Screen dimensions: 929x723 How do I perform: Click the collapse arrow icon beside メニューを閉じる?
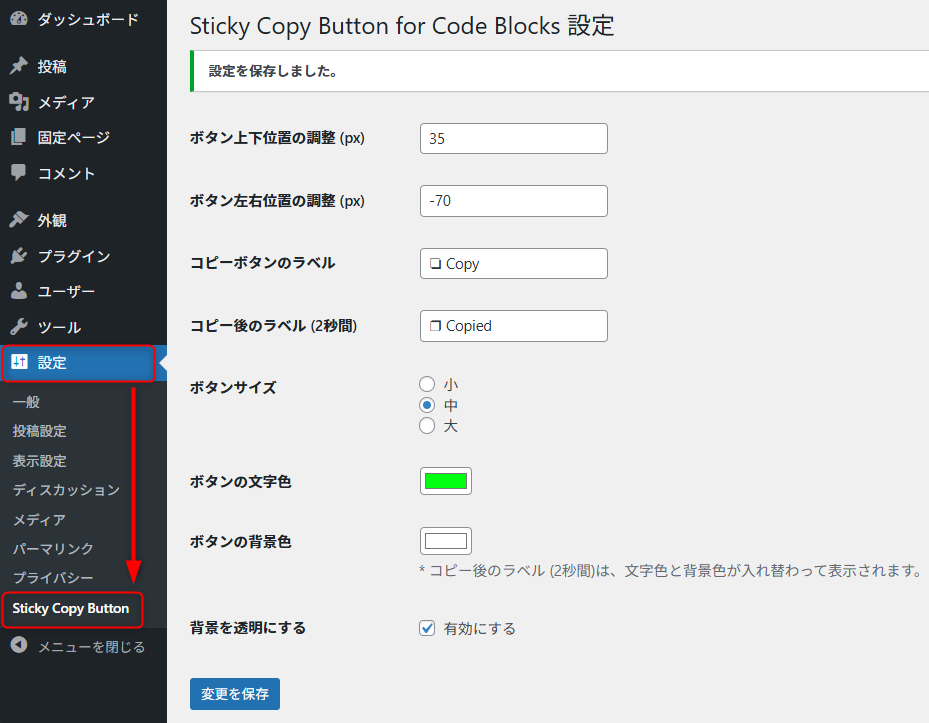[x=19, y=645]
